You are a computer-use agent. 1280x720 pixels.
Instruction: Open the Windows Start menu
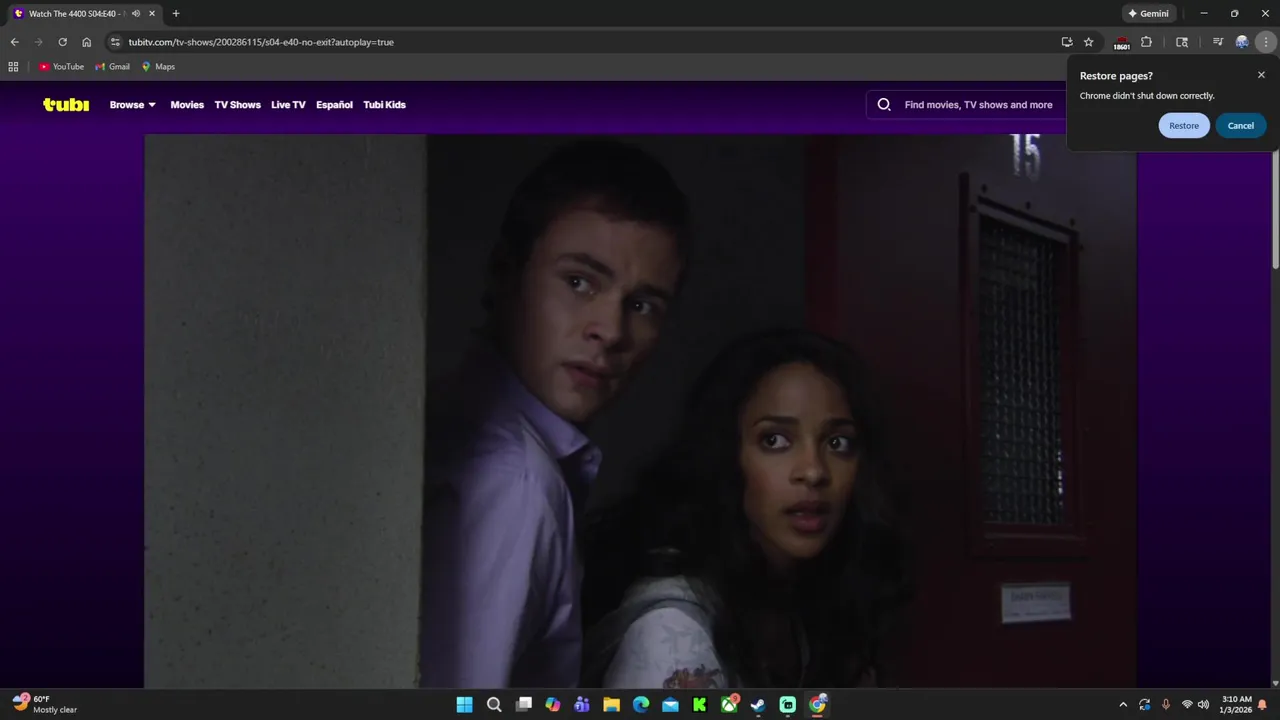click(x=465, y=705)
